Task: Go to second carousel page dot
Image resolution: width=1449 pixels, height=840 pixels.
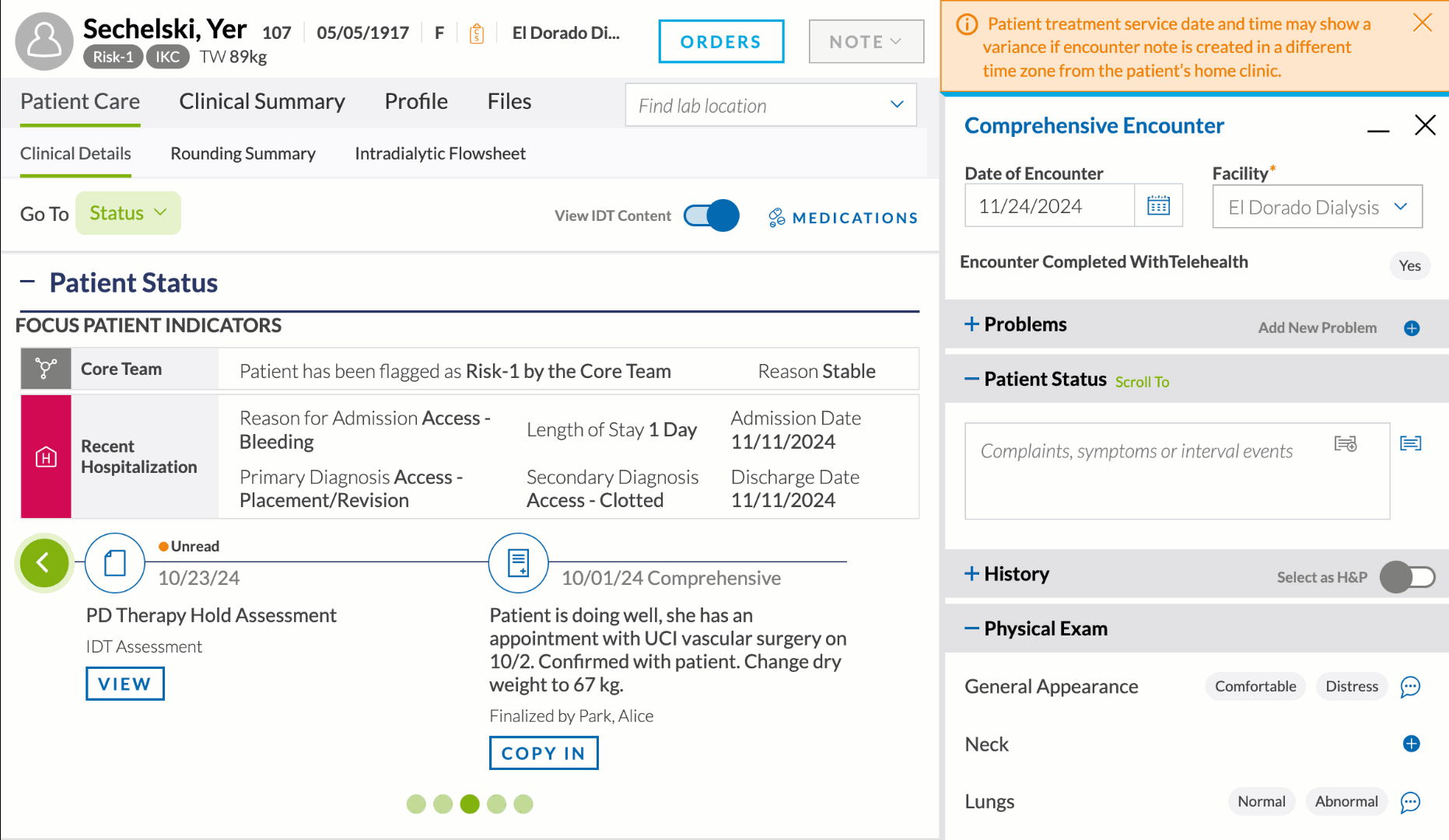Action: point(443,803)
